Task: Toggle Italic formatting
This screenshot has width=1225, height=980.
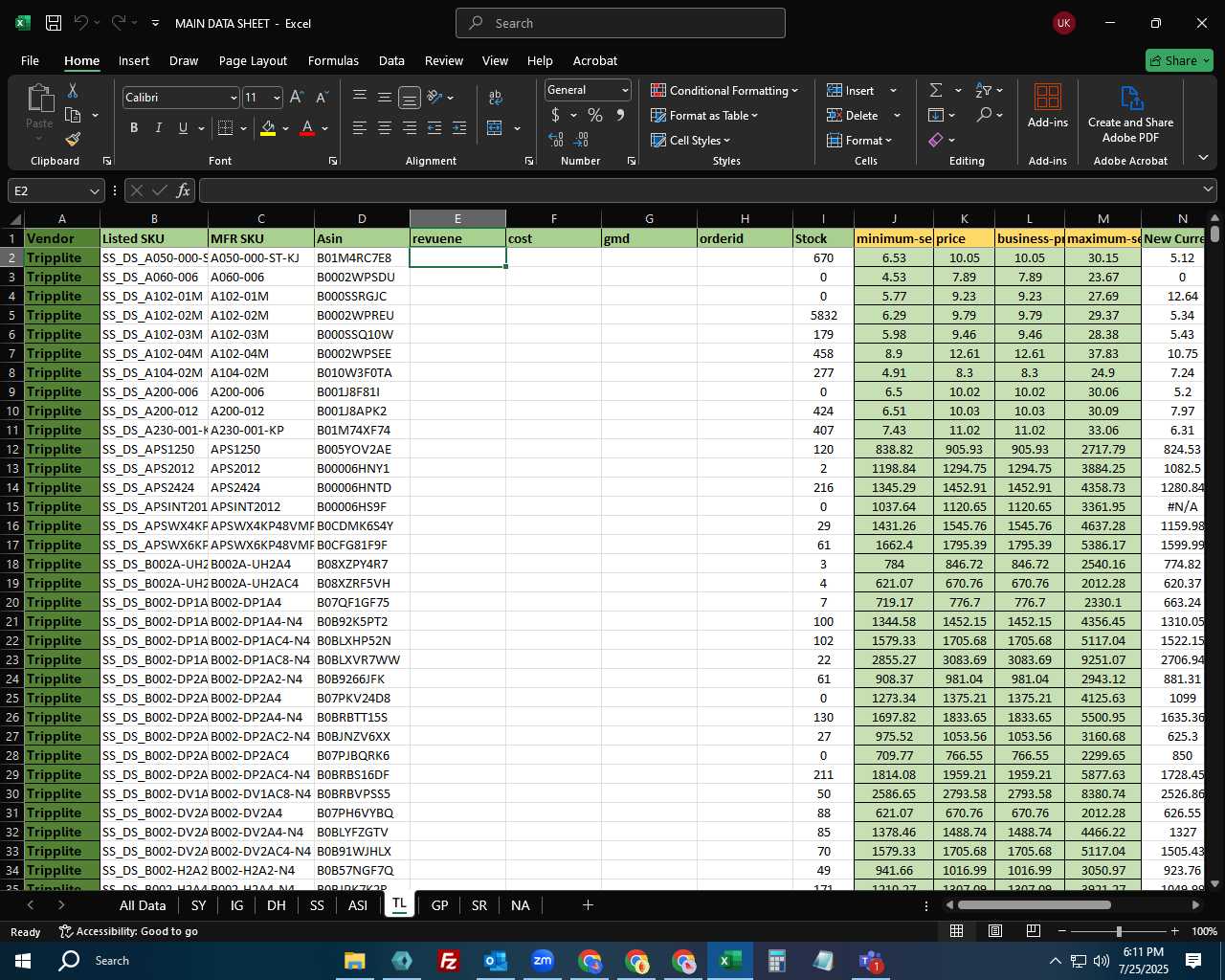Action: [x=159, y=127]
